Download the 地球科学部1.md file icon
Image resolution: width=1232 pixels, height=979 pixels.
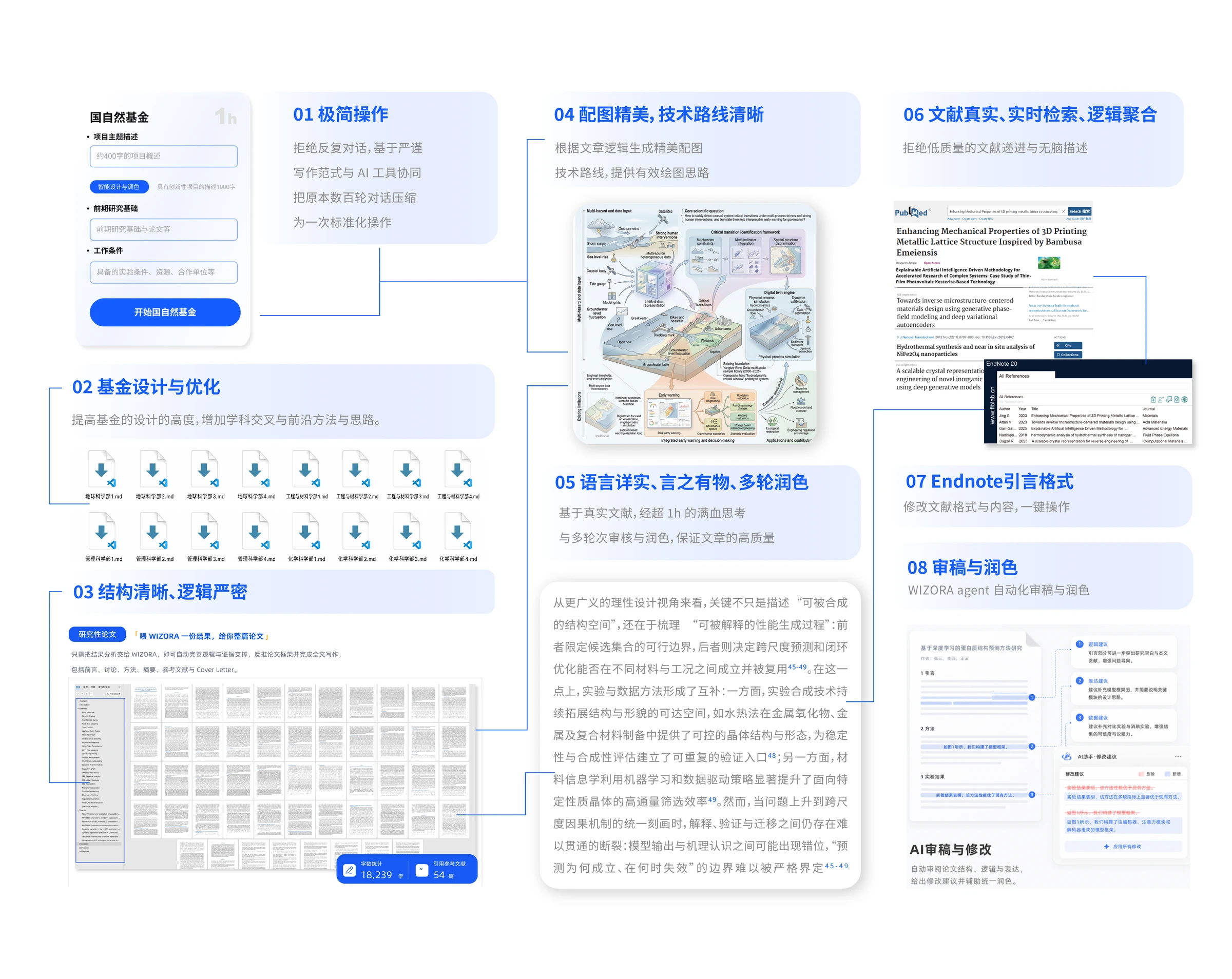pyautogui.click(x=102, y=468)
